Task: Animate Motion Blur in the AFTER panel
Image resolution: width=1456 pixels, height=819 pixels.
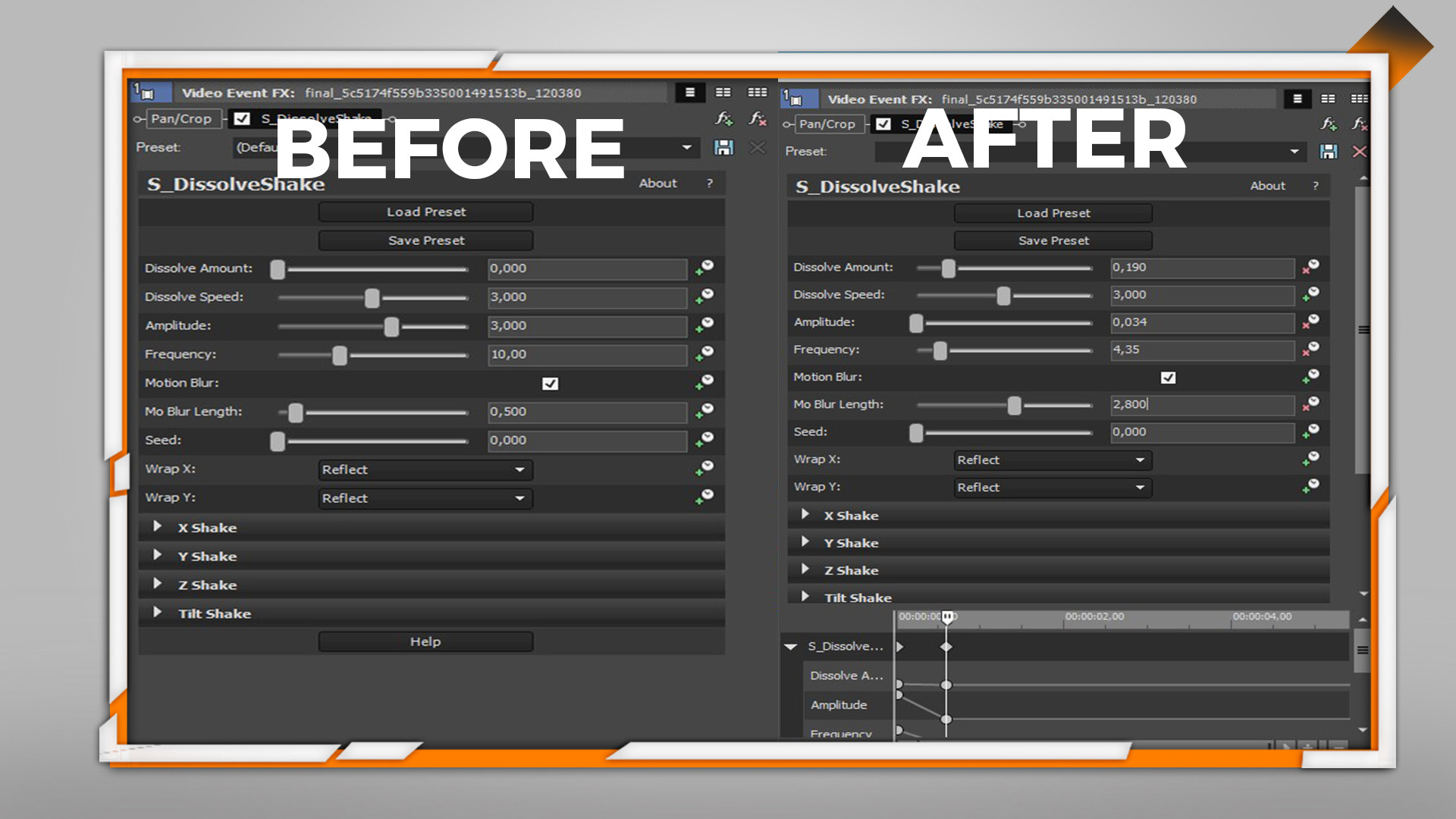Action: [1311, 377]
